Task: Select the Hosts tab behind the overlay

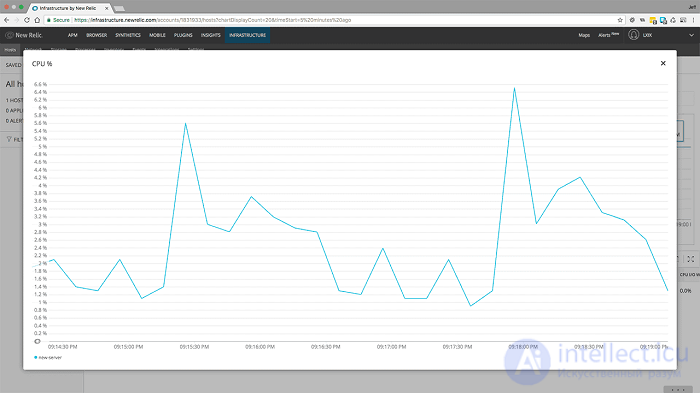Action: [x=10, y=50]
